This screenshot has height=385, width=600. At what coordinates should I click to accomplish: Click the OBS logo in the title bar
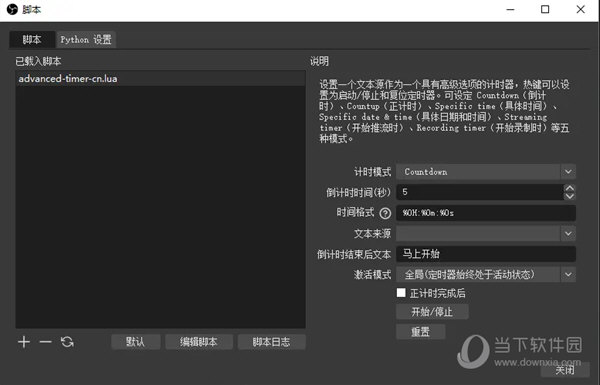12,9
